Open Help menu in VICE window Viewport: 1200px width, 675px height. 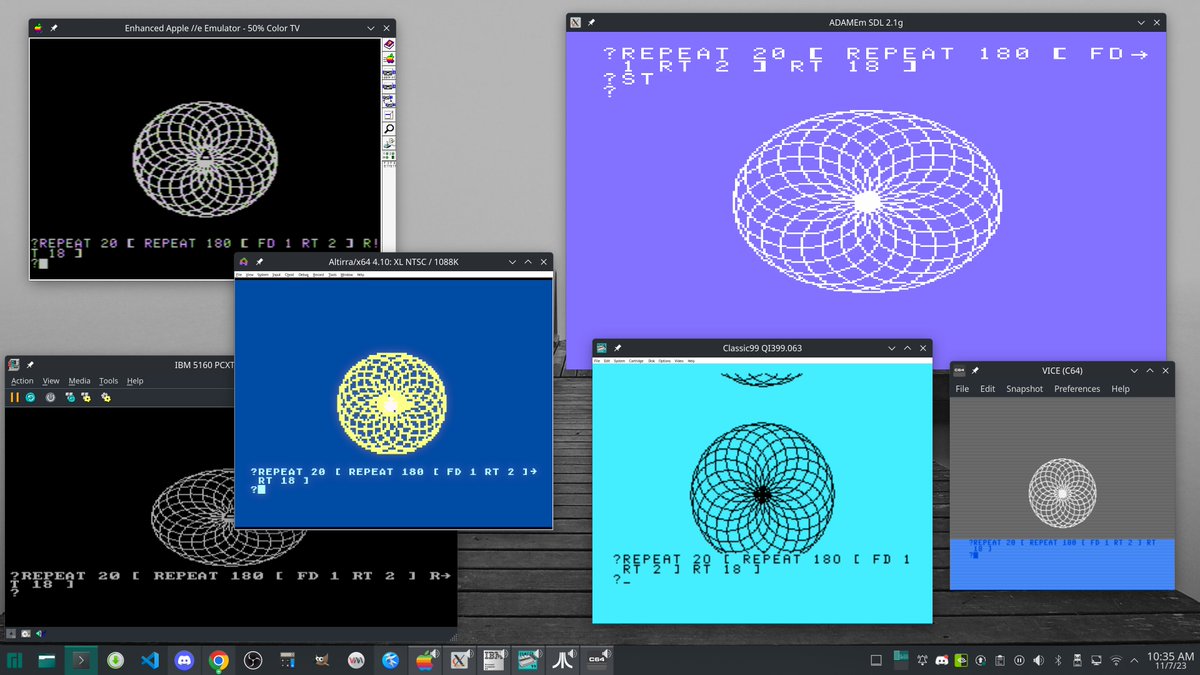tap(1121, 389)
